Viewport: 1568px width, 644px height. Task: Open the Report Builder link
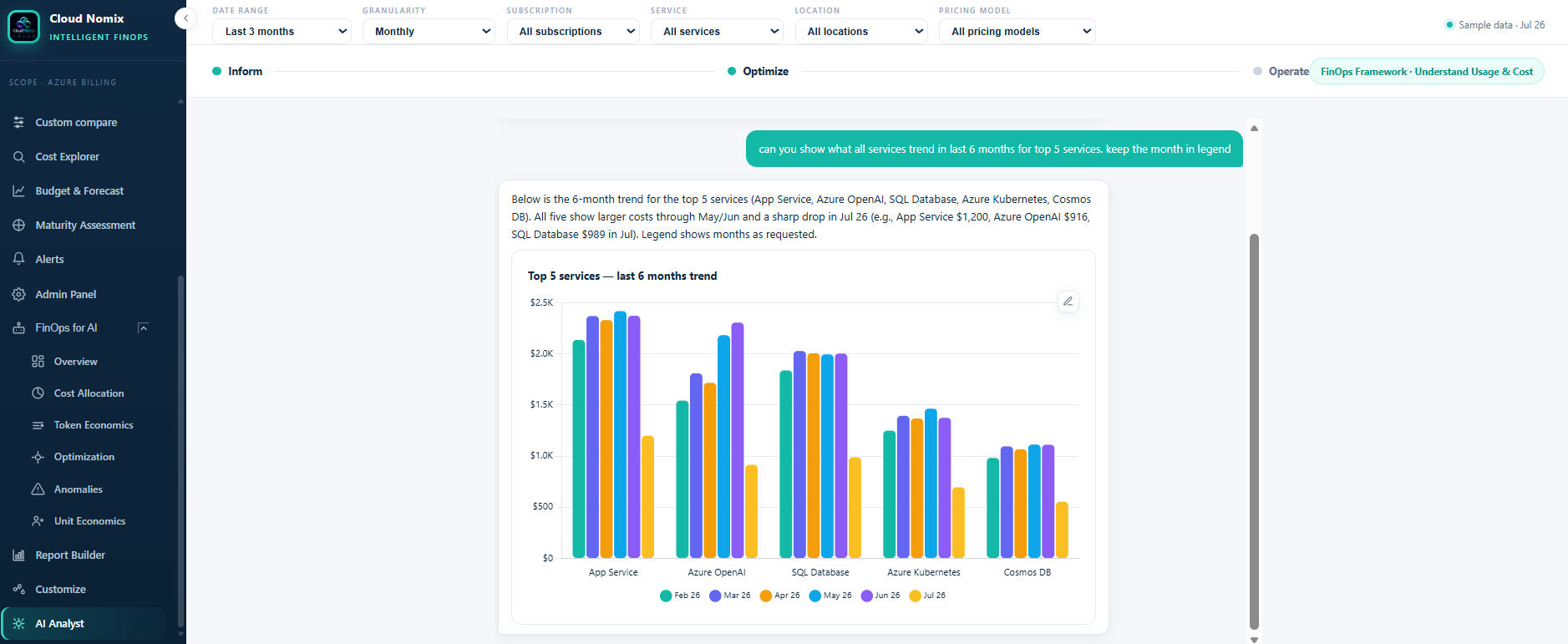tap(70, 555)
